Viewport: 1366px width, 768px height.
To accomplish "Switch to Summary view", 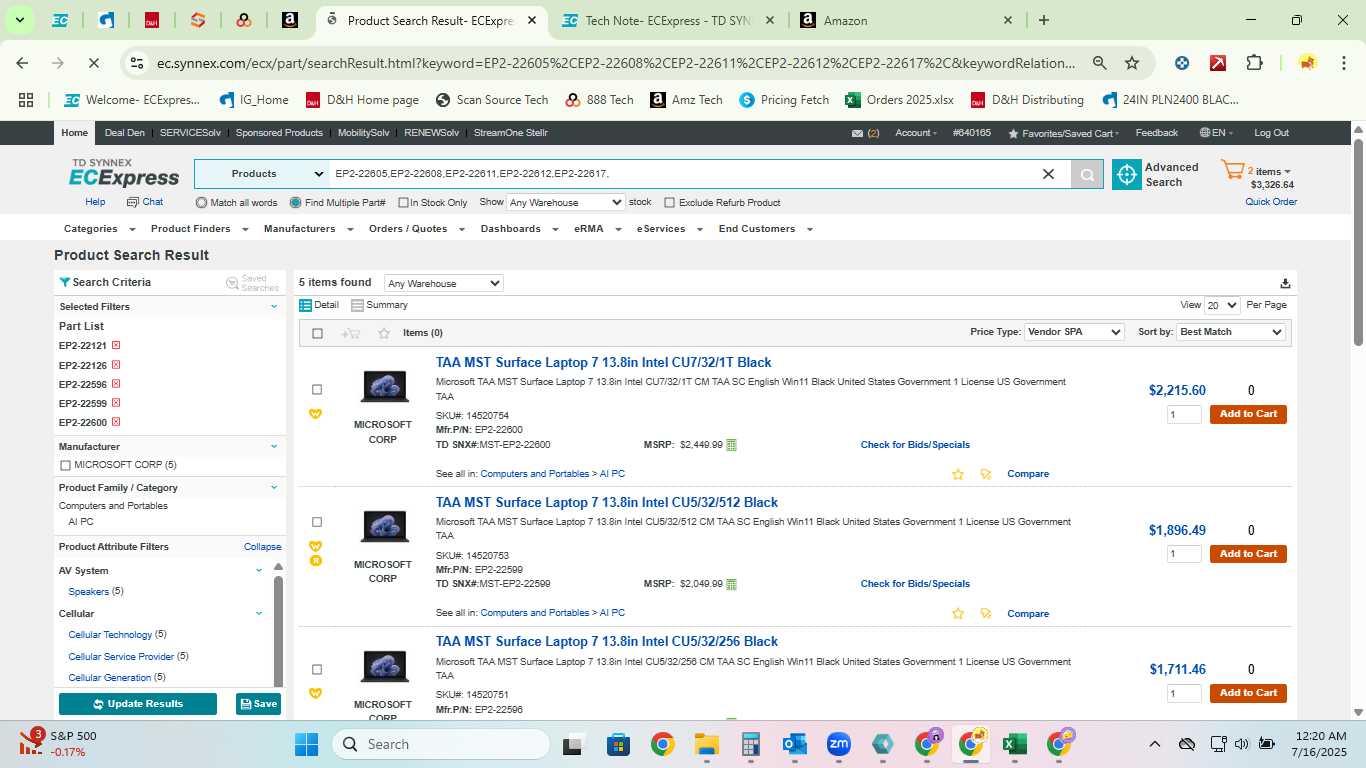I will (x=379, y=305).
